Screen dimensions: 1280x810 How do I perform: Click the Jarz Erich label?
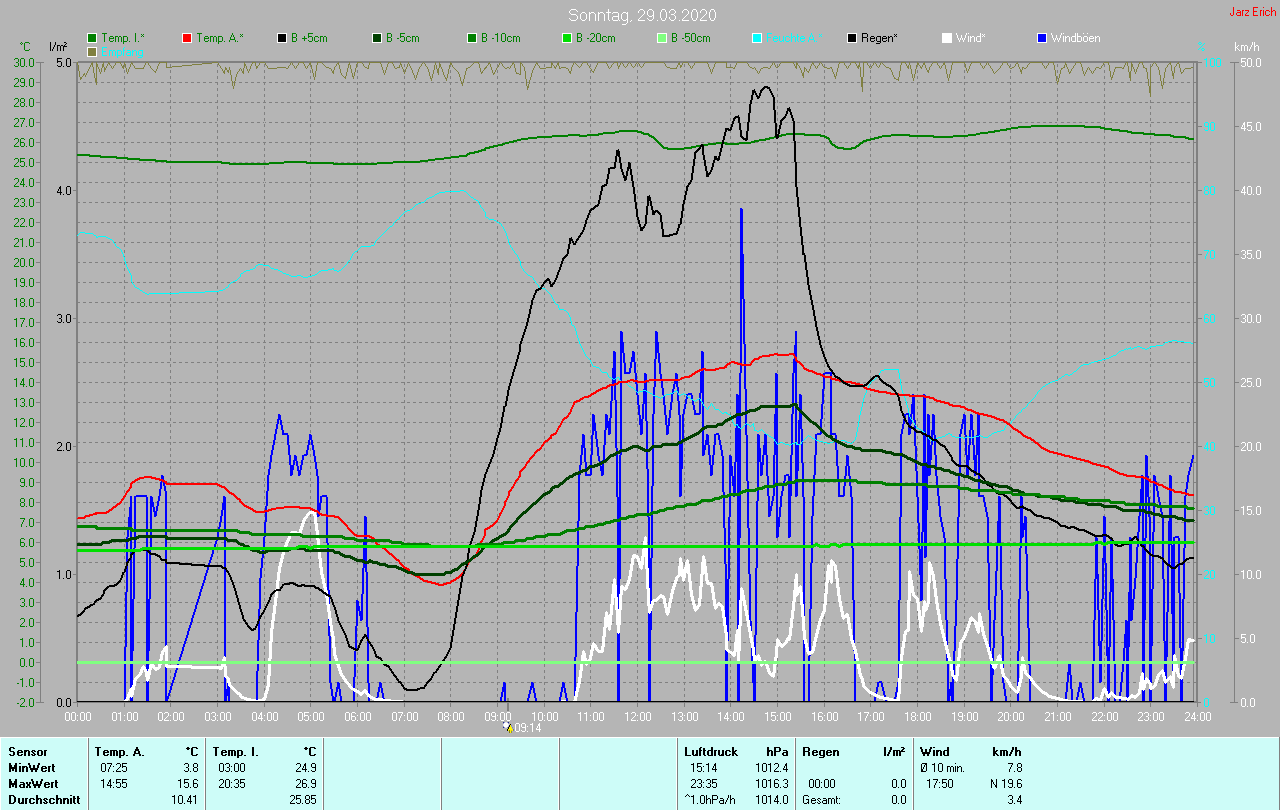pos(1252,12)
